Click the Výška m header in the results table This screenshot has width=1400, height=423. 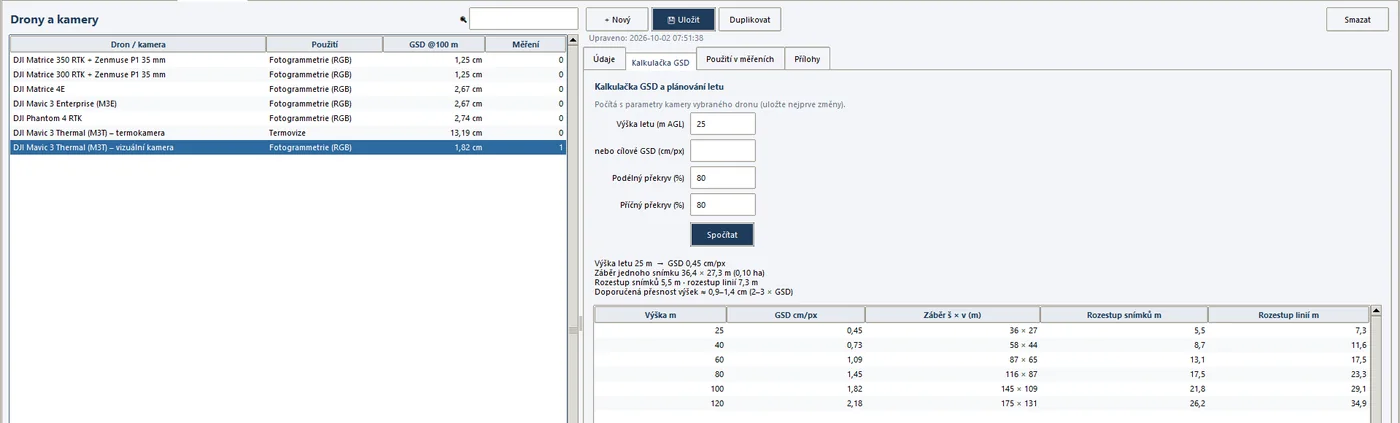660,315
